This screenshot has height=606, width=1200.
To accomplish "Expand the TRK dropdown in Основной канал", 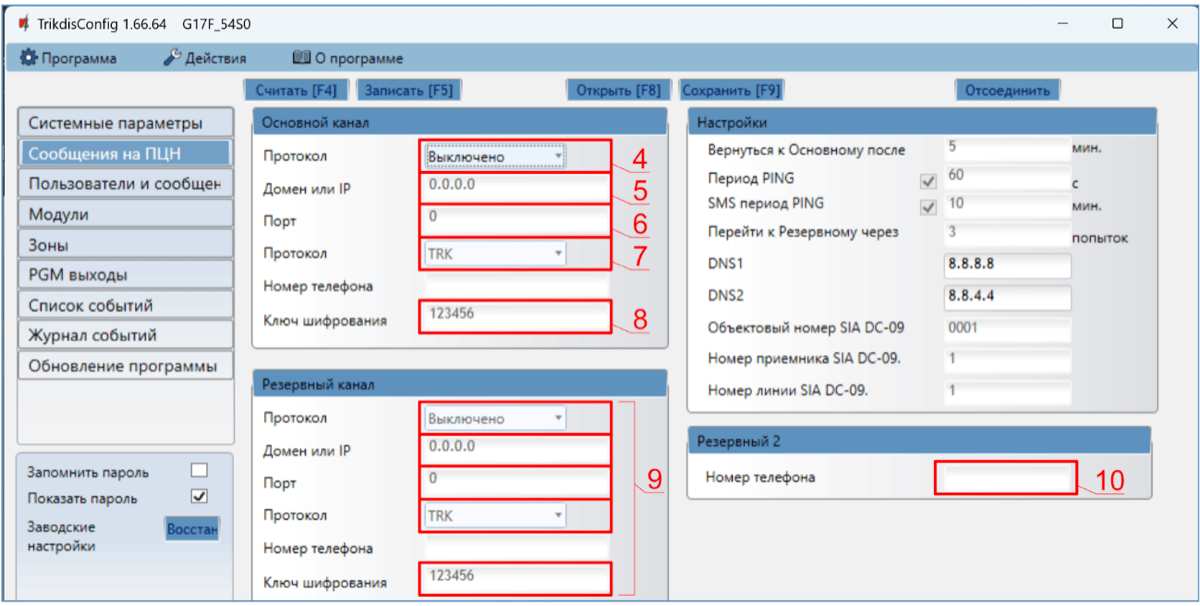I will point(495,254).
